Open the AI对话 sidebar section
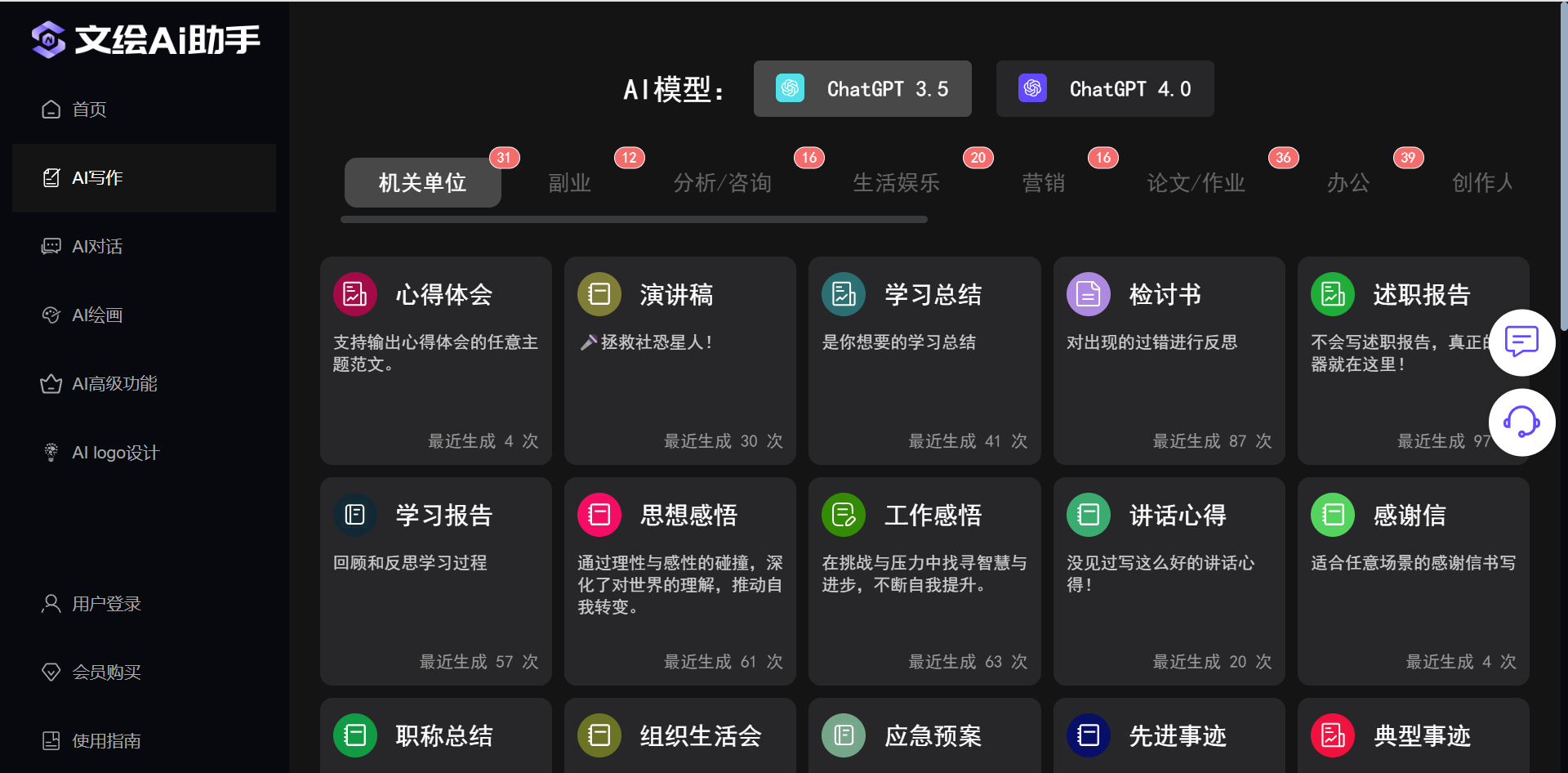 click(x=97, y=246)
